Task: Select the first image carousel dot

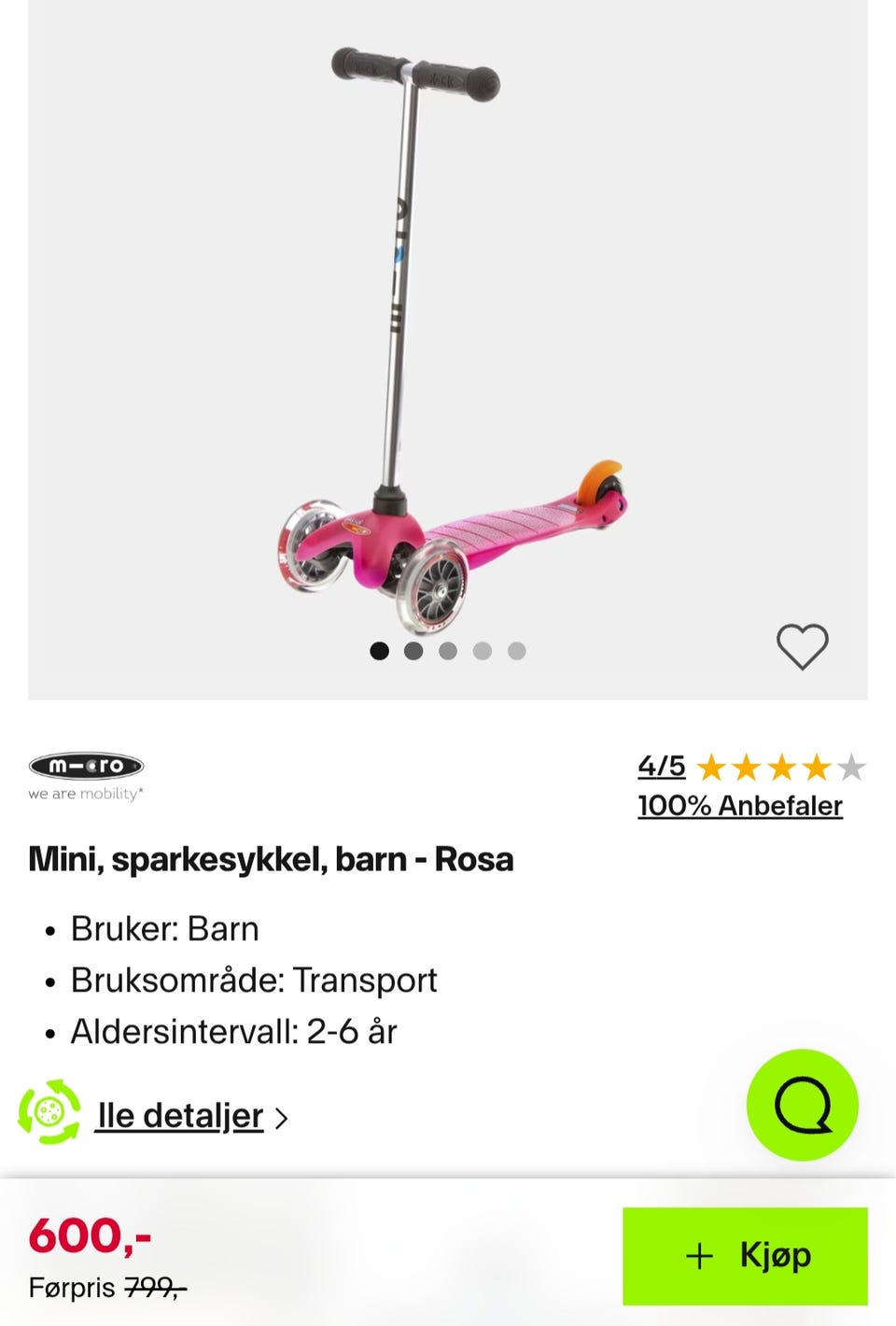Action: point(379,651)
